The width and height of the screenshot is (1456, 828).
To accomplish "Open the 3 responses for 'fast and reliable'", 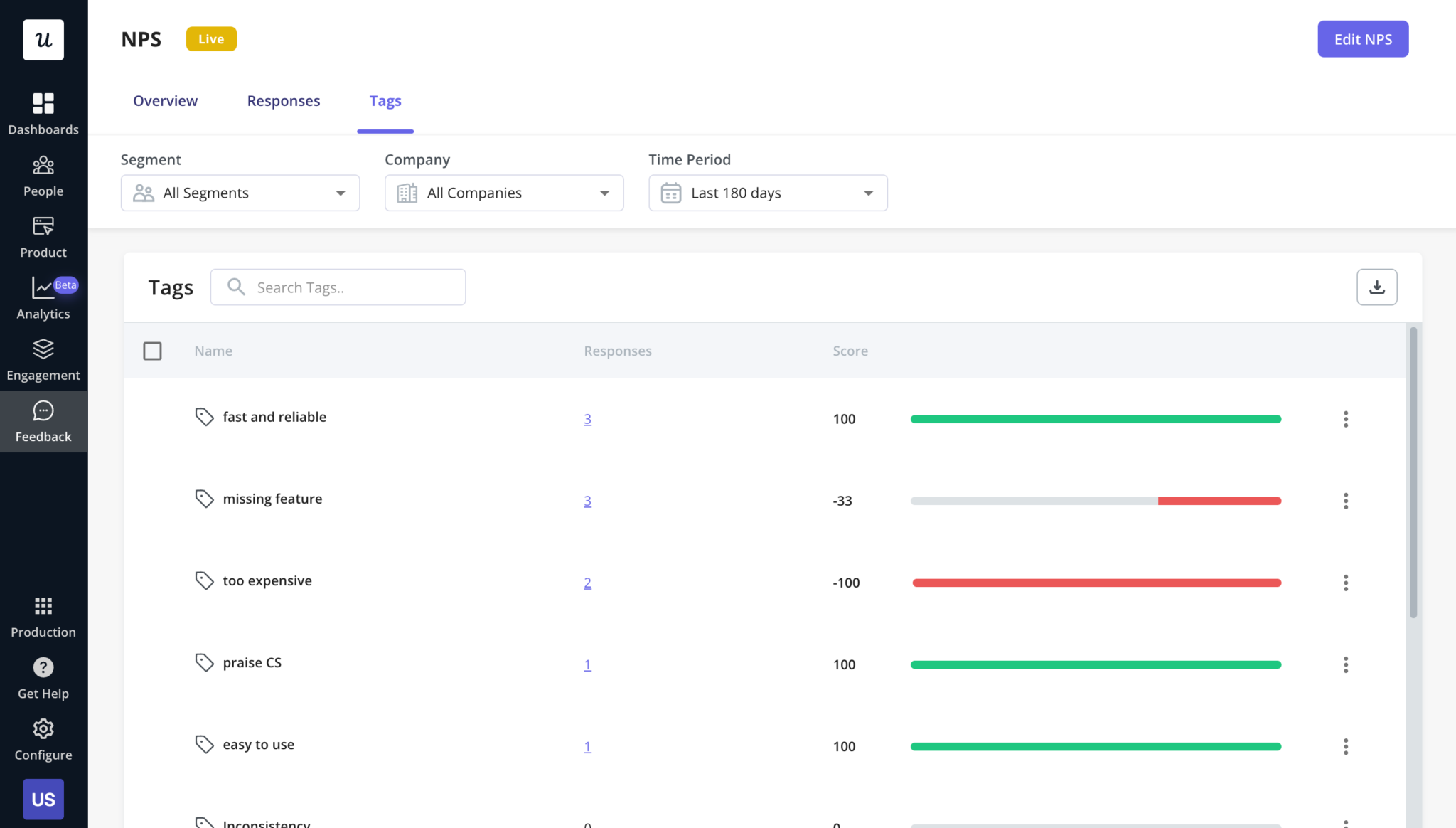I will [587, 418].
